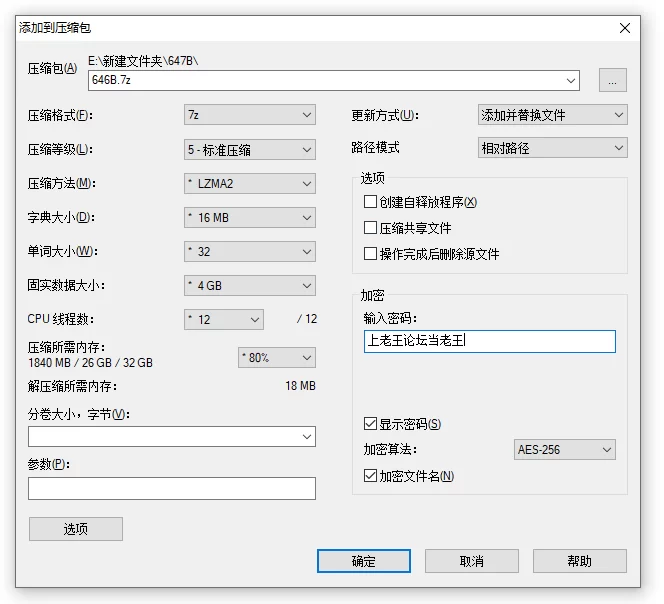The height and width of the screenshot is (604, 664).
Task: Click the parameters (参数) text field
Action: 171,488
